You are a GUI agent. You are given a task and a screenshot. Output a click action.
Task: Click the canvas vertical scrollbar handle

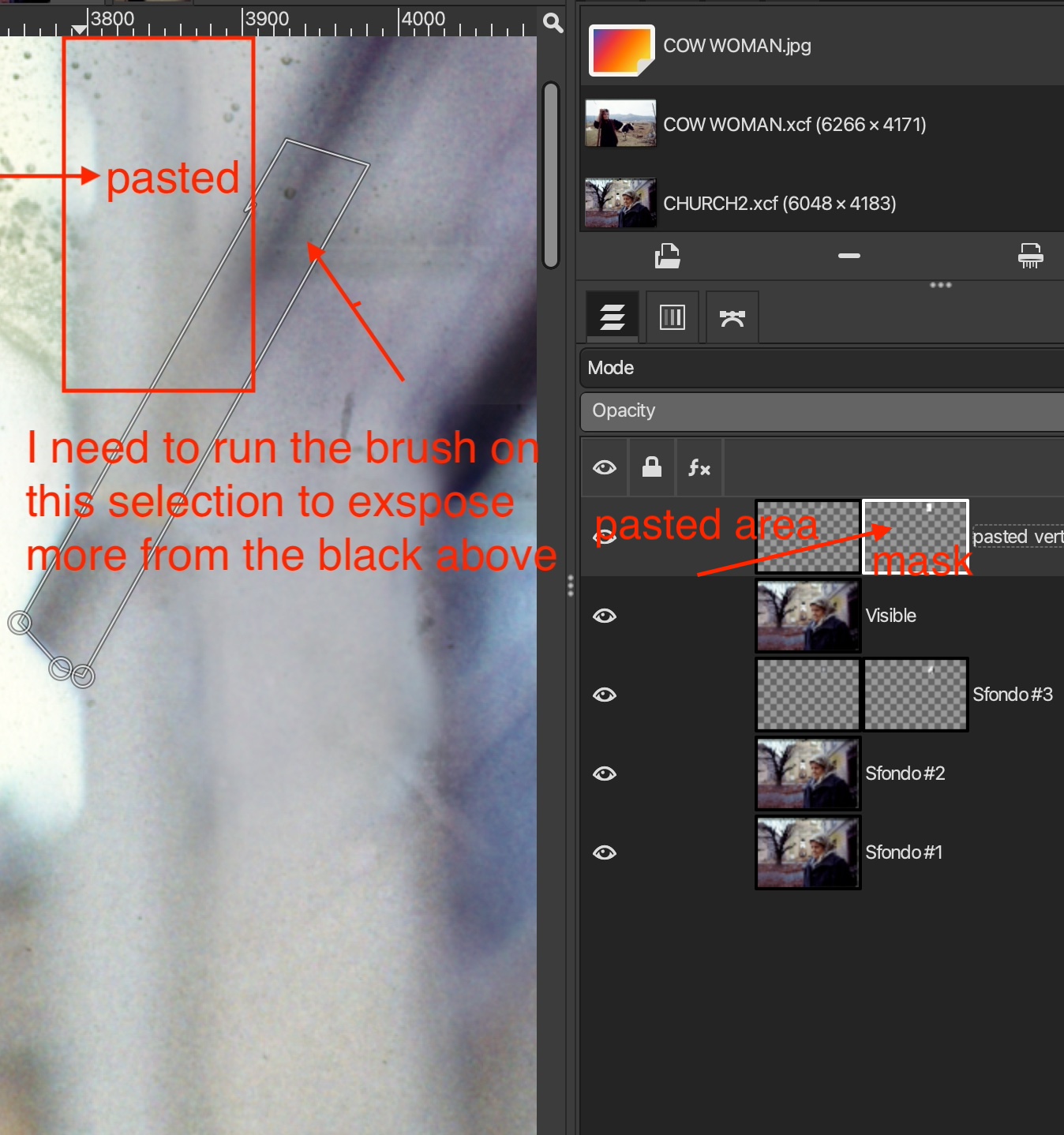click(x=552, y=175)
